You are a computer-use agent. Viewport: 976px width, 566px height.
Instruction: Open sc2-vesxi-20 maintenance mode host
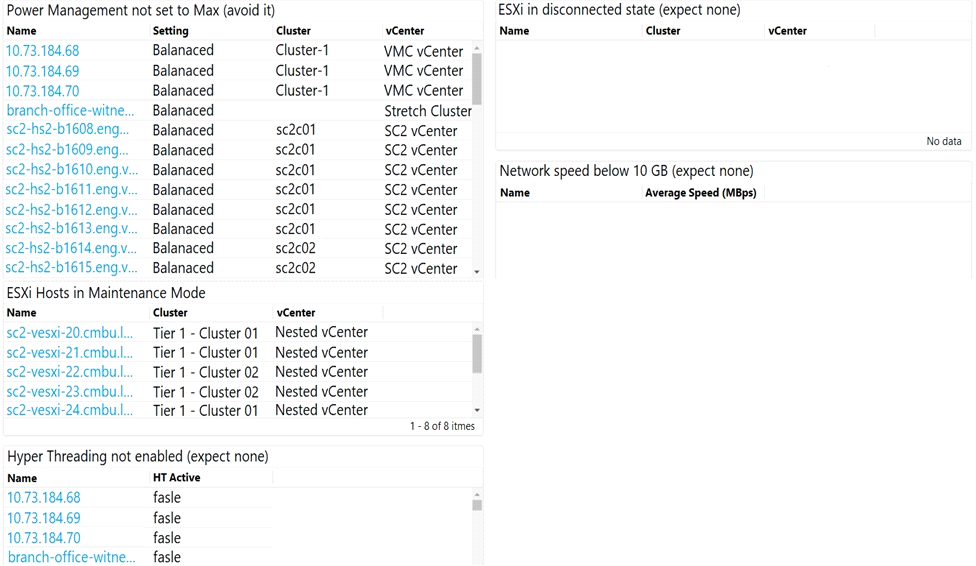click(x=69, y=333)
